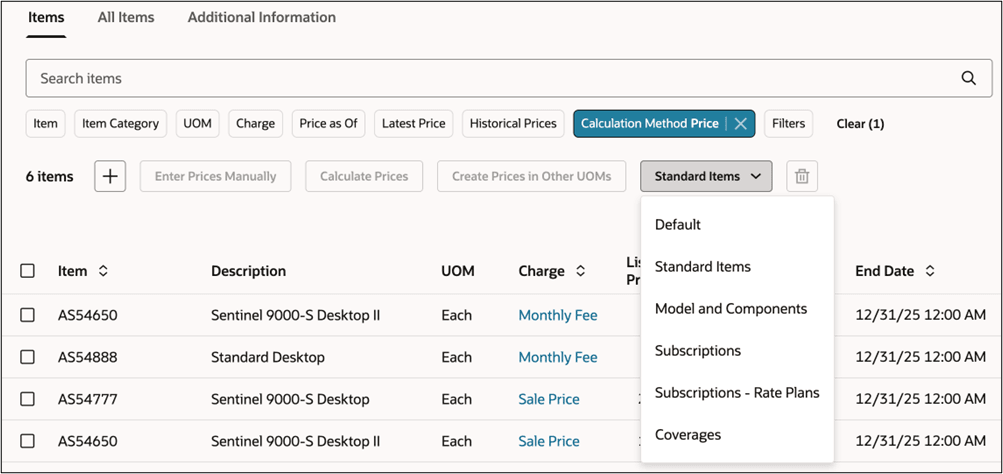This screenshot has width=1003, height=474.
Task: Open the Additional Information tab
Action: tap(261, 17)
